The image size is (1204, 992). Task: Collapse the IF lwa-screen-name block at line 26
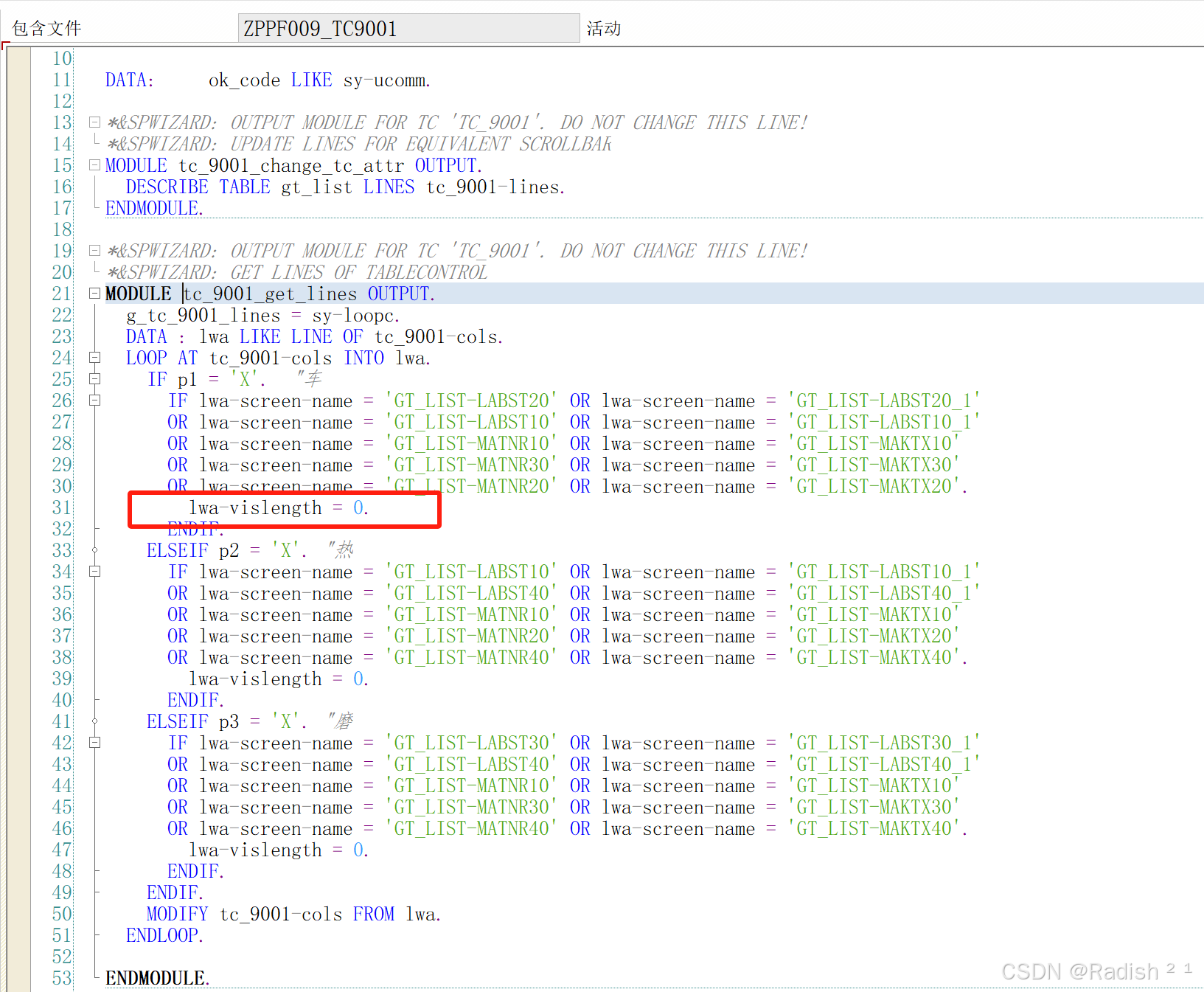[94, 400]
